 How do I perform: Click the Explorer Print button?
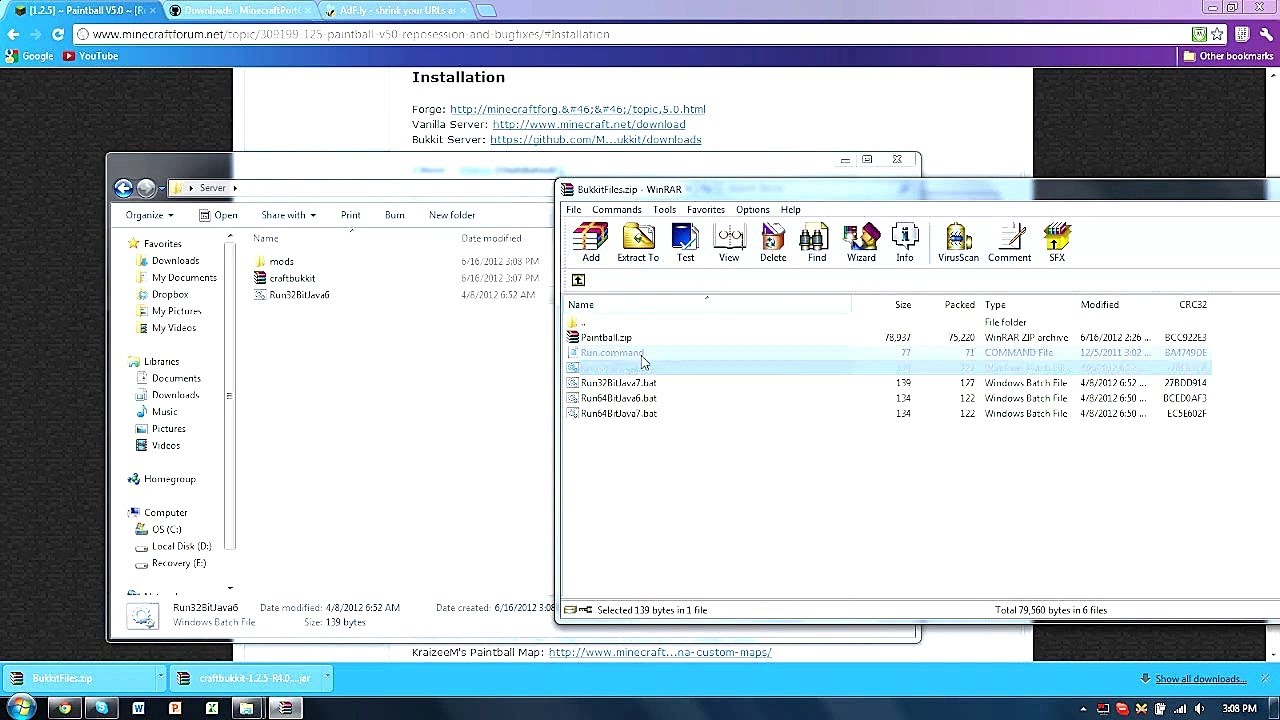(x=350, y=215)
